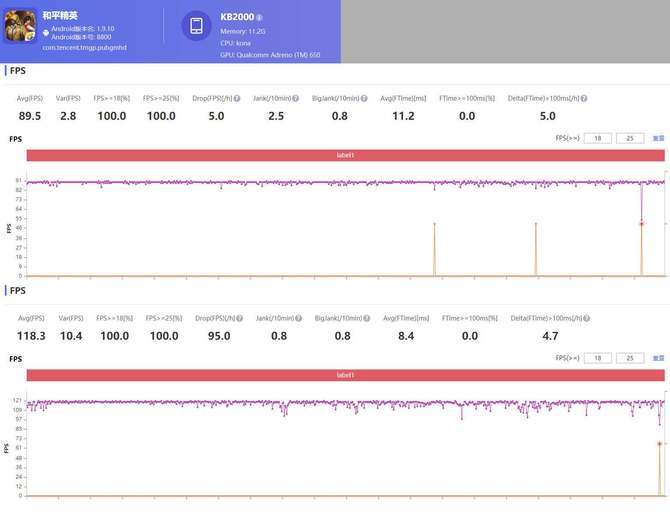The width and height of the screenshot is (670, 519).
Task: Click the KB2000 device phone icon
Action: (x=196, y=25)
